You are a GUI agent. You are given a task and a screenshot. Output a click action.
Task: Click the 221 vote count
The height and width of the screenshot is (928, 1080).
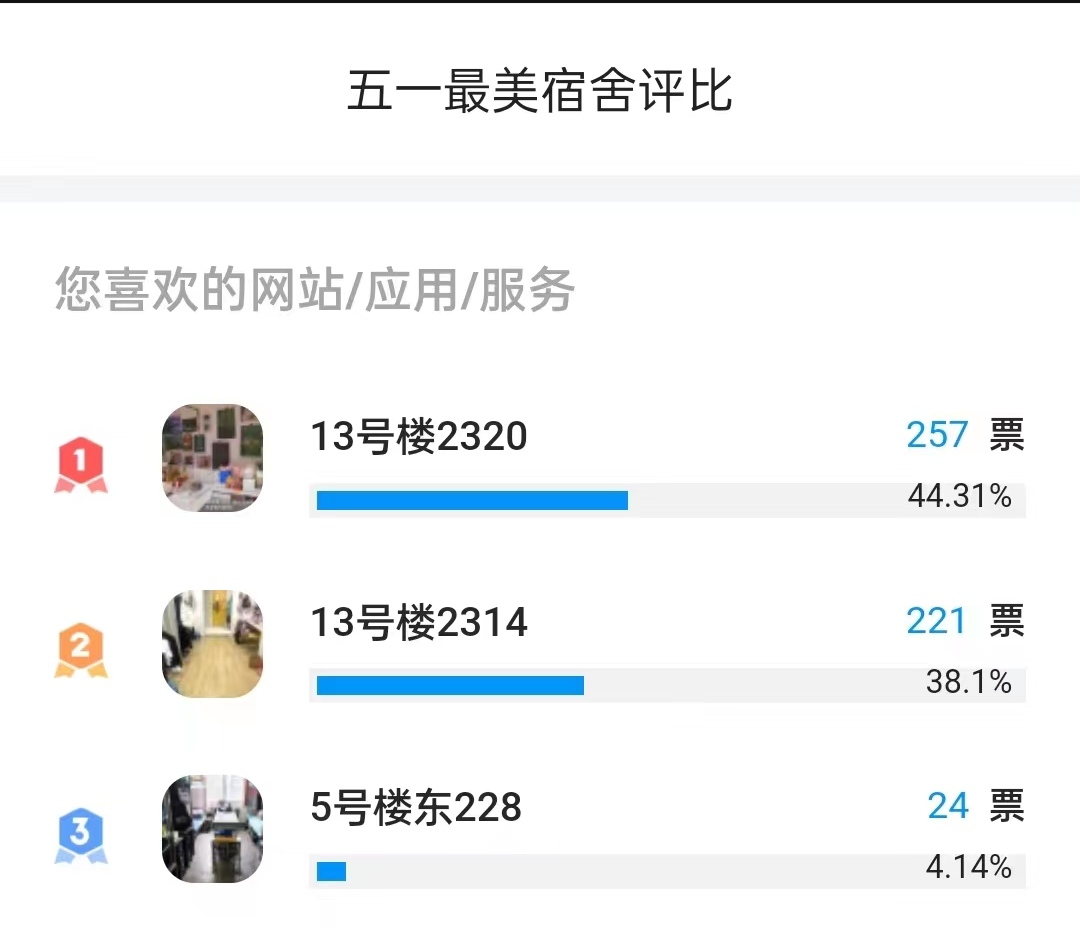(936, 621)
